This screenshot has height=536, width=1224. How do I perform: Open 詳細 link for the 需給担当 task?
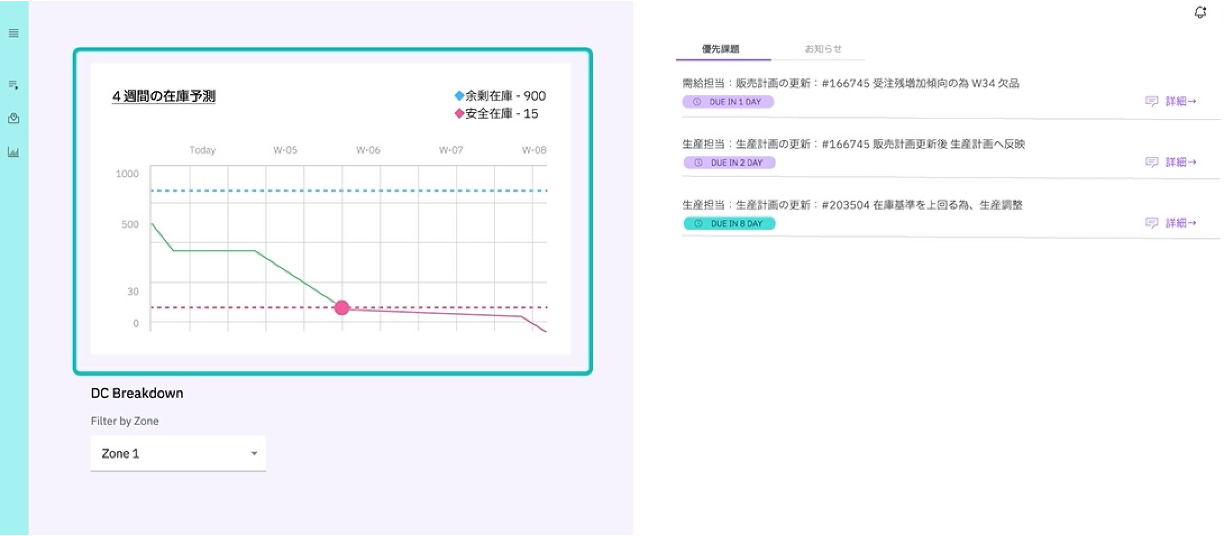click(x=1181, y=101)
